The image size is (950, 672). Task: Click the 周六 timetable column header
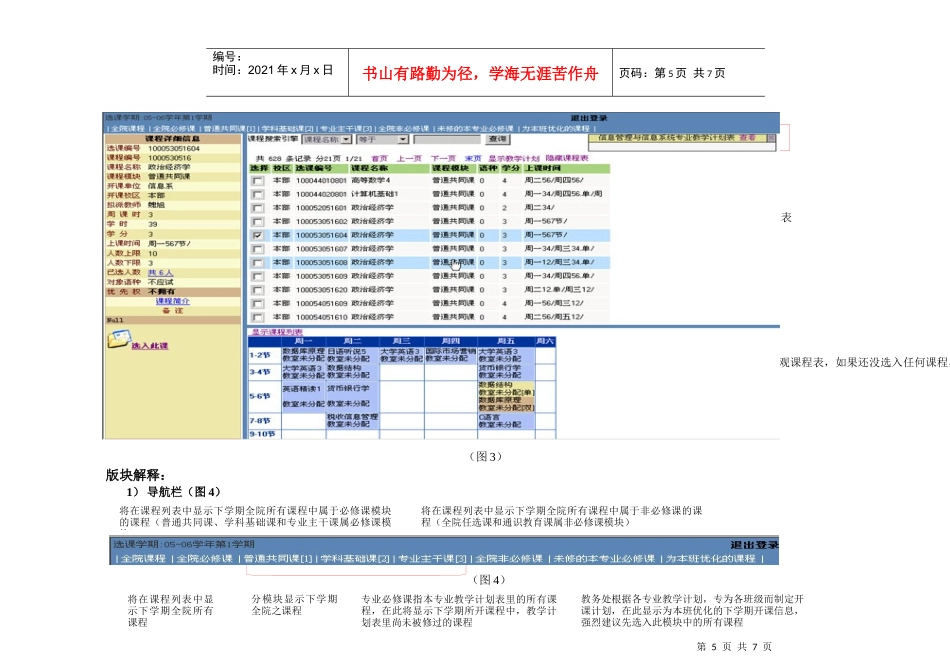pyautogui.click(x=545, y=342)
